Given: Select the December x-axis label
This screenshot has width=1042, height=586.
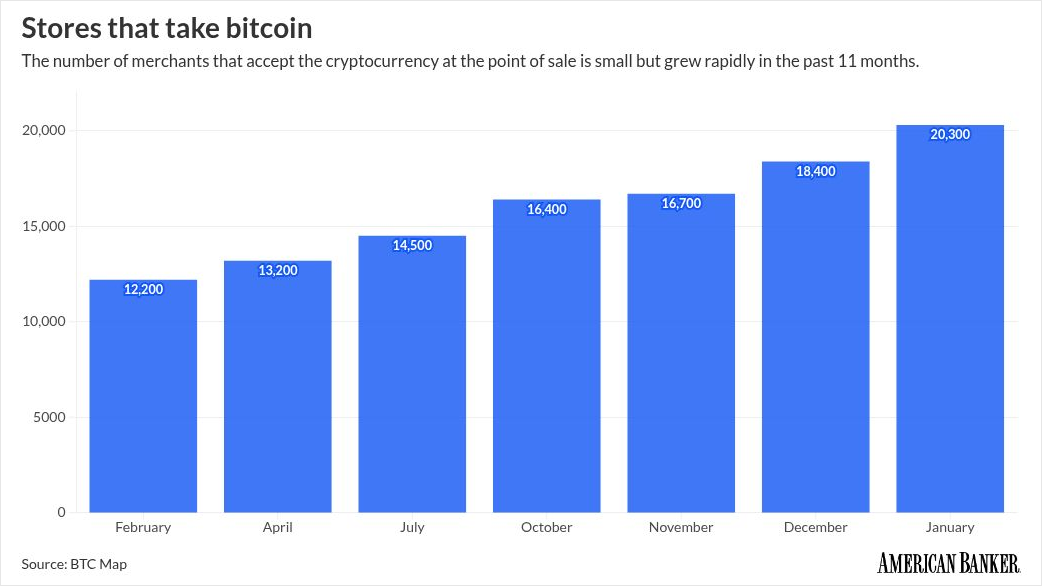Looking at the screenshot, I should coord(815,527).
